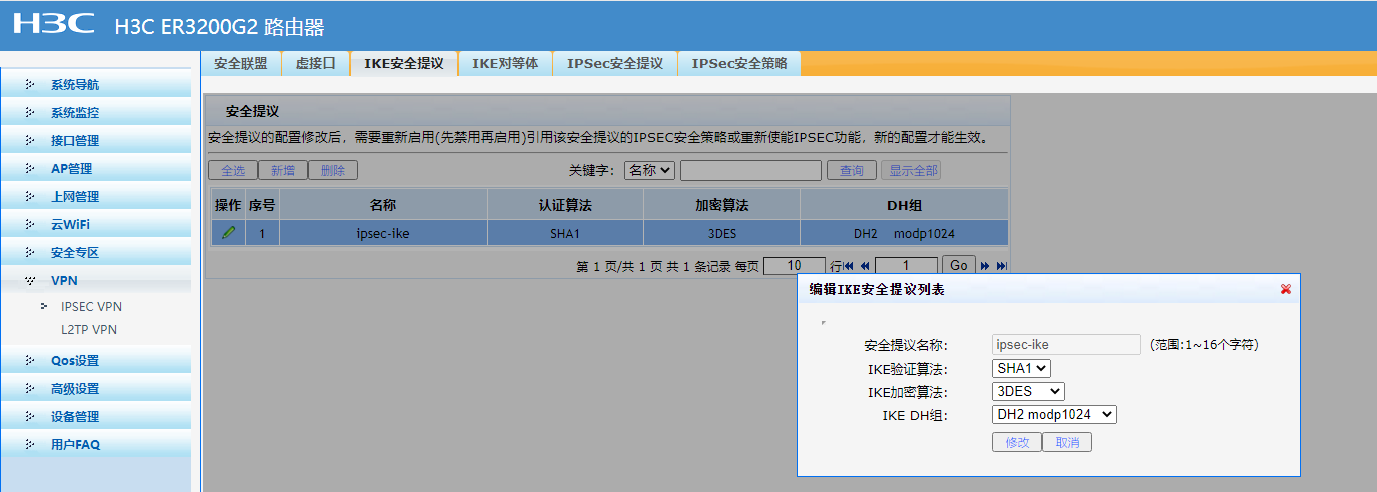Viewport: 1377px width, 492px height.
Task: Click the 加密算法 column header
Action: [x=722, y=205]
